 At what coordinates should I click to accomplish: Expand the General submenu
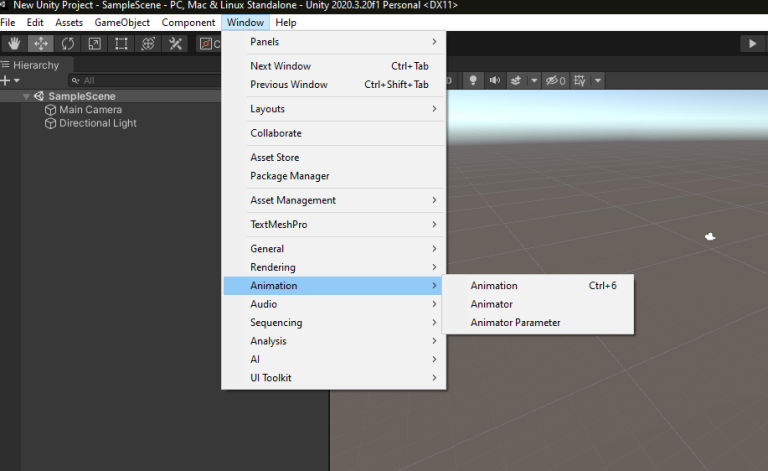coord(334,249)
